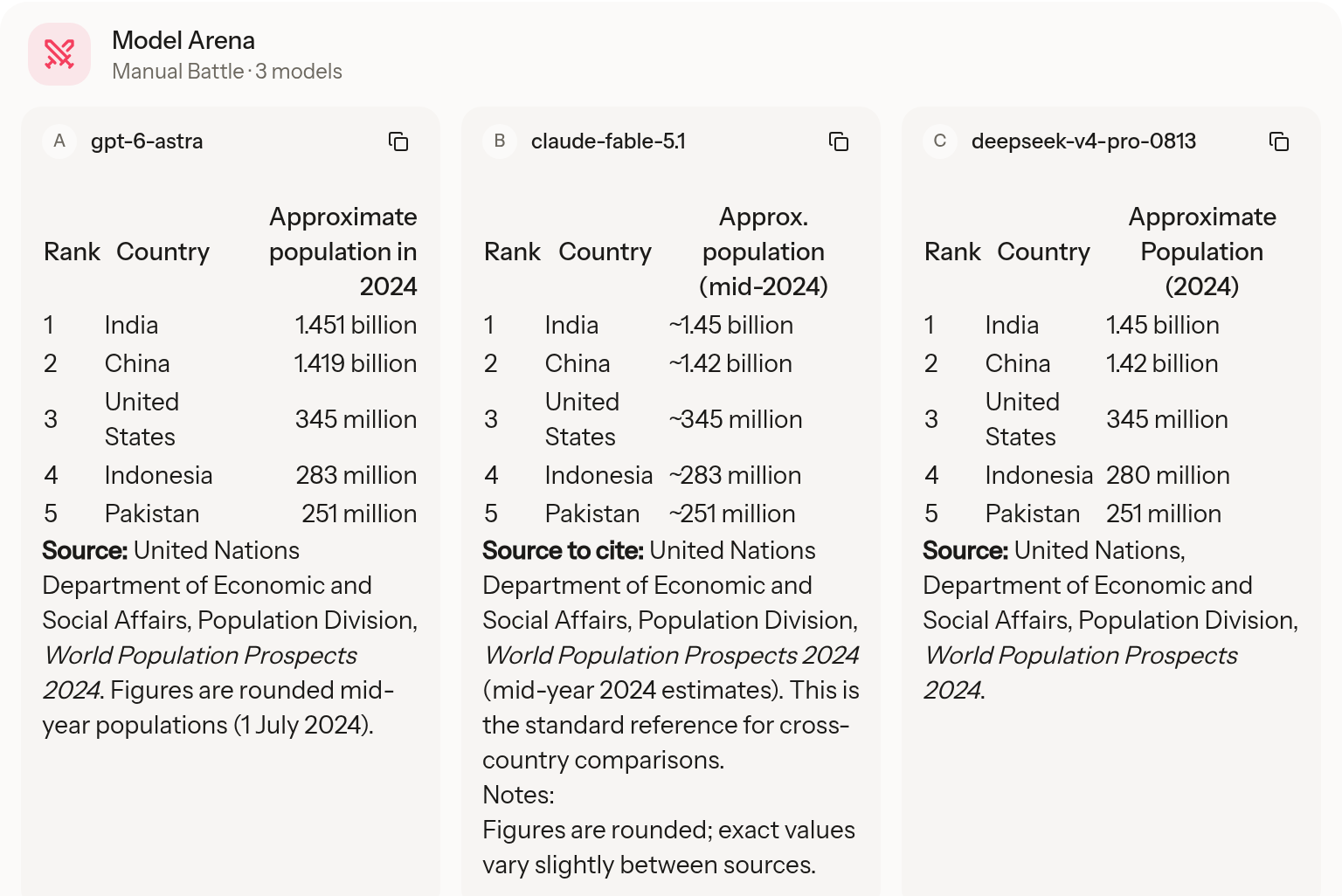
Task: Select the gpt-6-astra model name
Action: click(147, 141)
